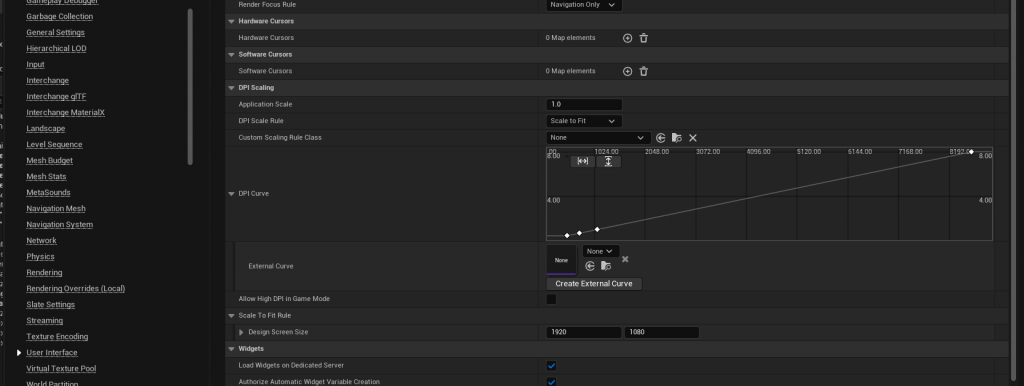Go to Navigation Mesh settings
The height and width of the screenshot is (386, 1024).
pyautogui.click(x=56, y=208)
